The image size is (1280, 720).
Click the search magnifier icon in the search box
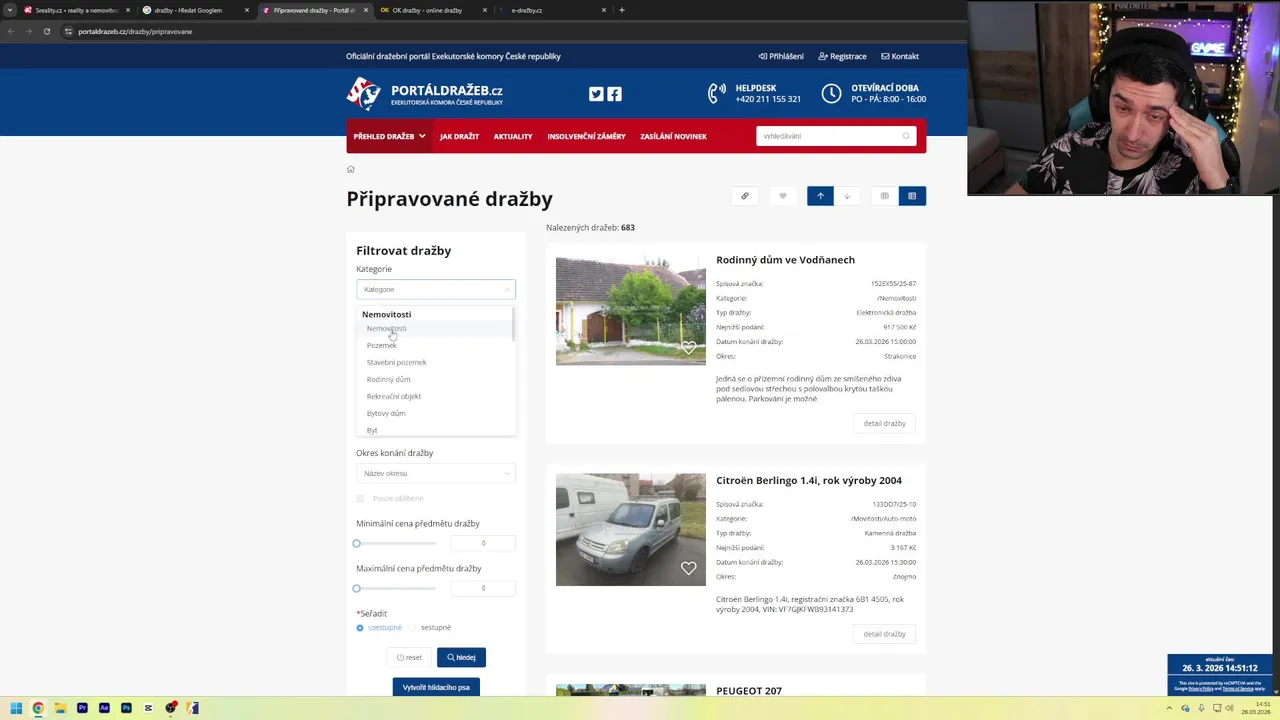pos(906,136)
